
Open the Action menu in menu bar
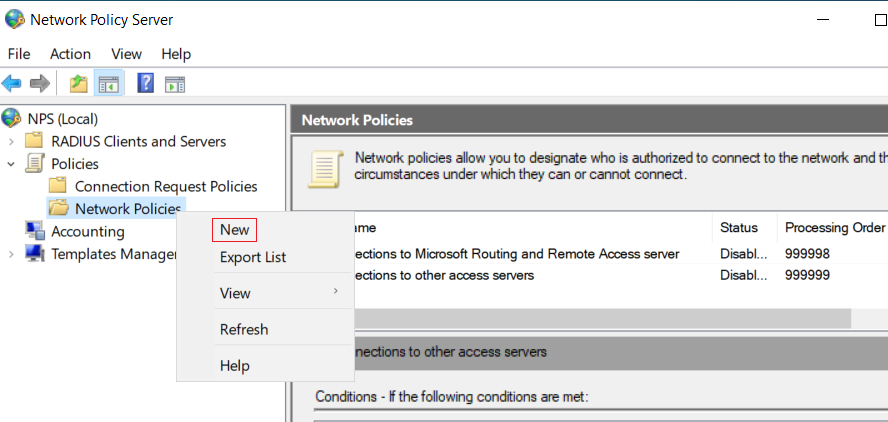click(x=70, y=54)
